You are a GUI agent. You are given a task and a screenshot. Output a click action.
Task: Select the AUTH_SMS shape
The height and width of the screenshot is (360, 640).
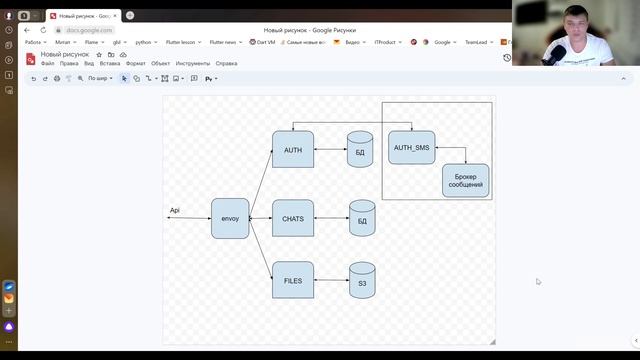[x=411, y=148]
